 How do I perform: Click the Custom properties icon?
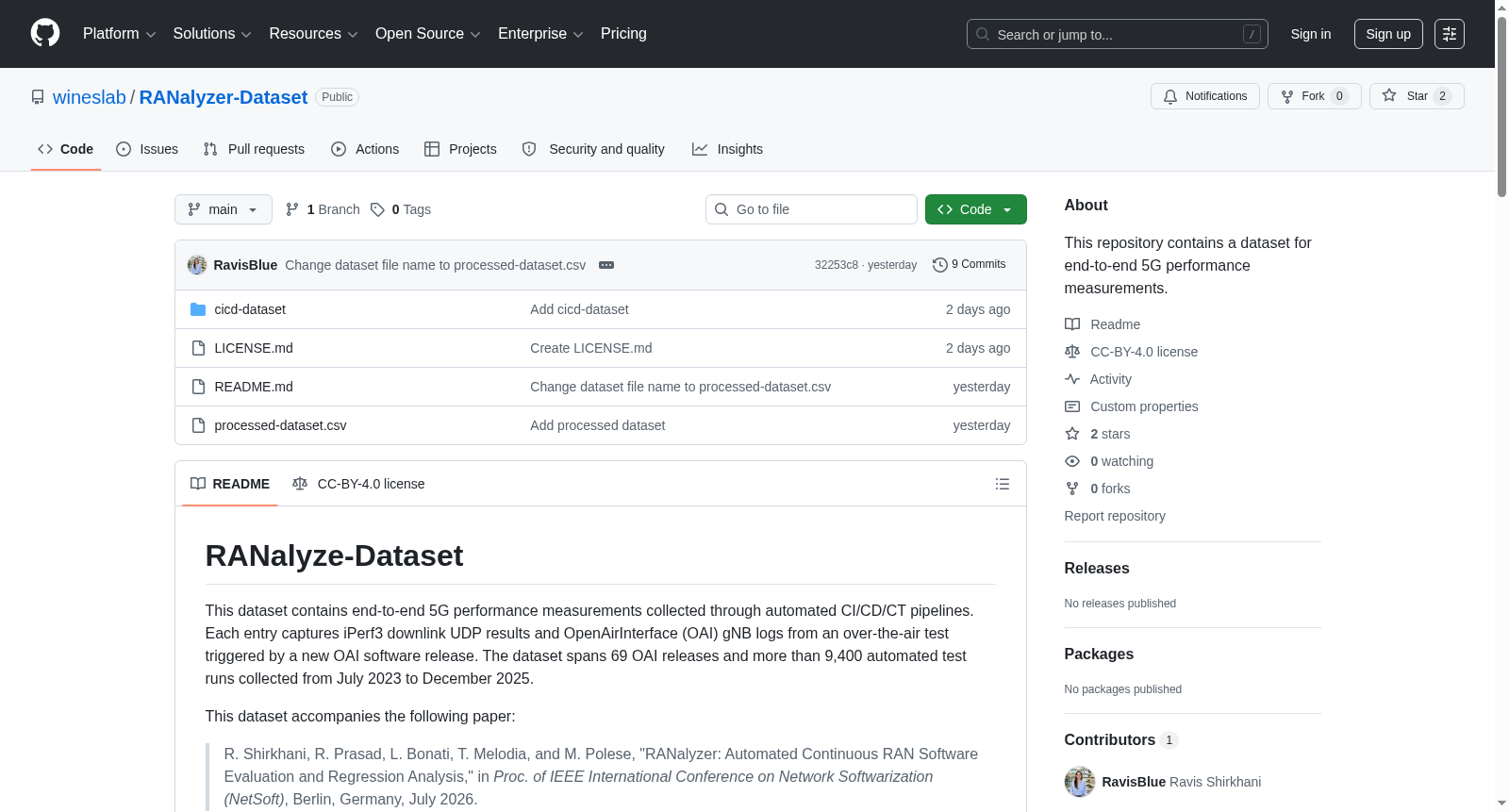(1072, 406)
